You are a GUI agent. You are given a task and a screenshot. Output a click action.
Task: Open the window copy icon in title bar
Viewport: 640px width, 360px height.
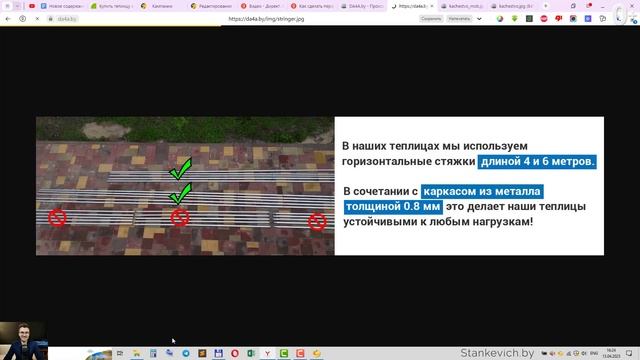tap(573, 6)
